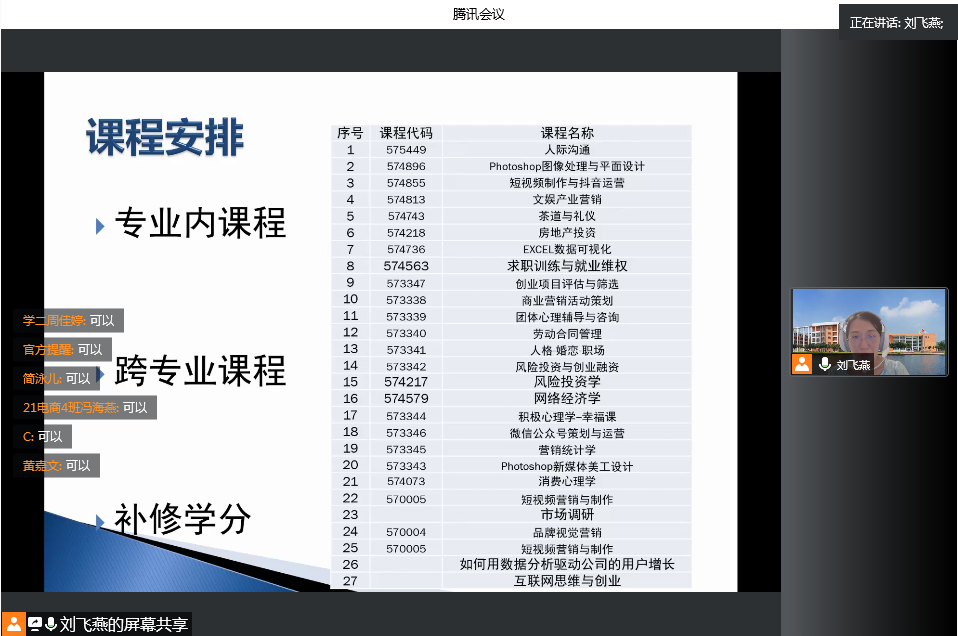Viewport: 958px width, 636px height.
Task: Click the 正在讲话: 刘飞燕 speaking indicator
Action: click(896, 22)
